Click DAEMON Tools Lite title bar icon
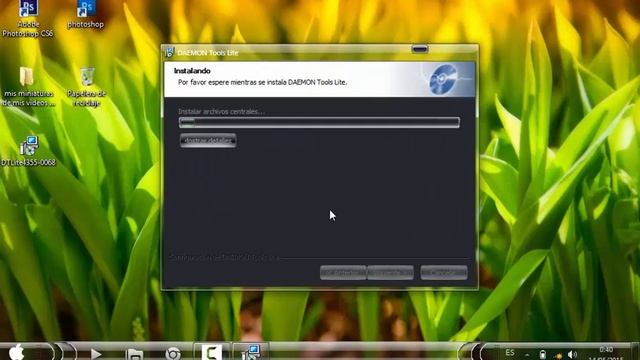This screenshot has width=640, height=360. [x=169, y=52]
